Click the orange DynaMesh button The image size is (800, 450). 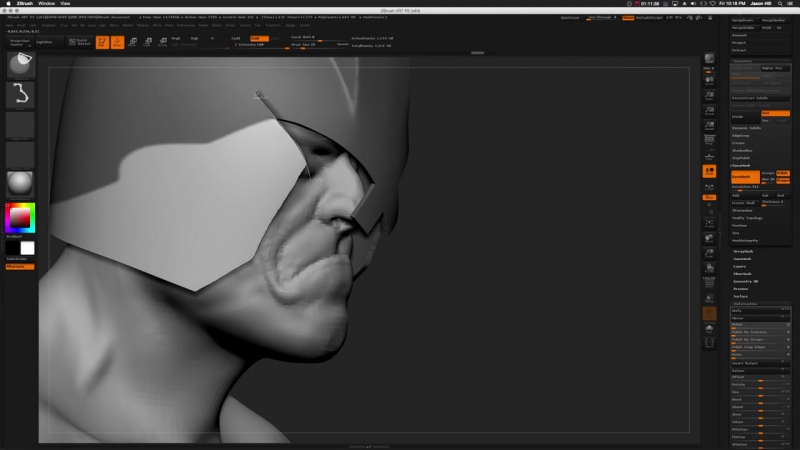coord(745,177)
